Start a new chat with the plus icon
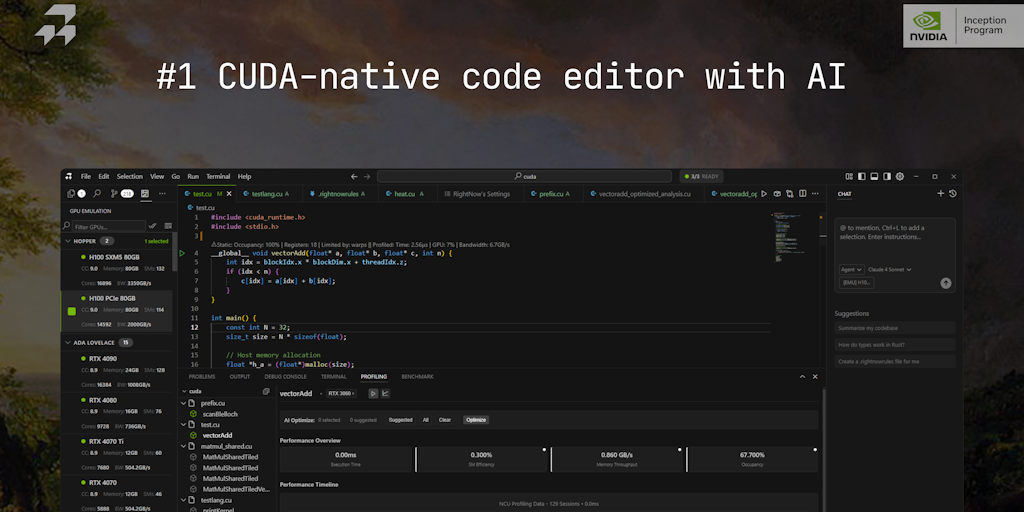Viewport: 1024px width, 512px height. tap(940, 193)
